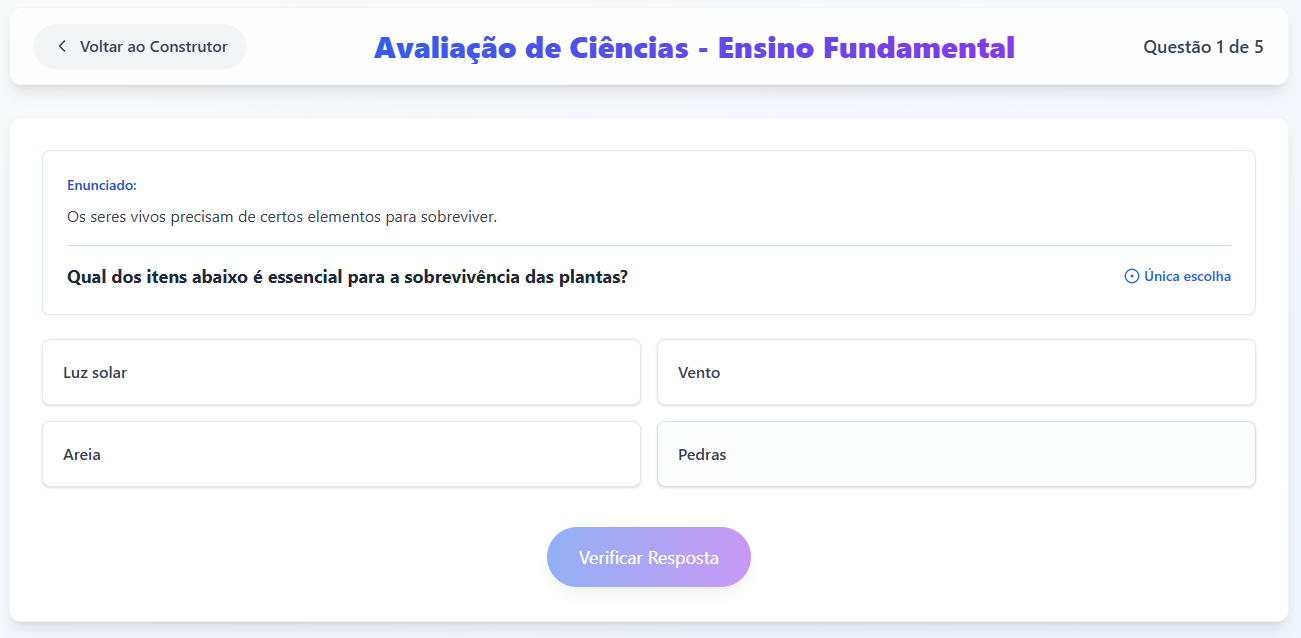Click the word "plantas" in the question
This screenshot has width=1301, height=638.
point(594,277)
